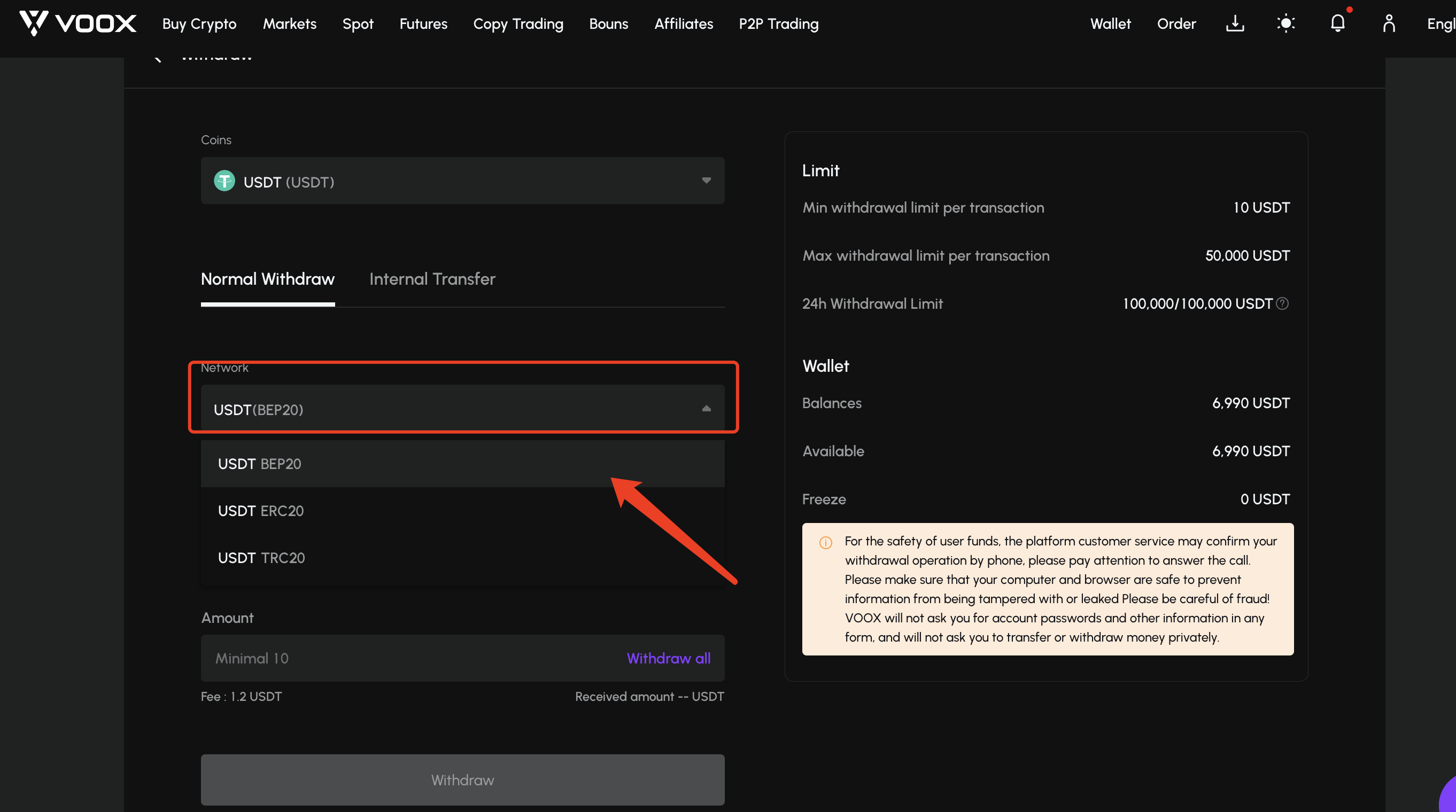Open the Futures menu item
Screen dimensions: 1456x812
click(423, 24)
